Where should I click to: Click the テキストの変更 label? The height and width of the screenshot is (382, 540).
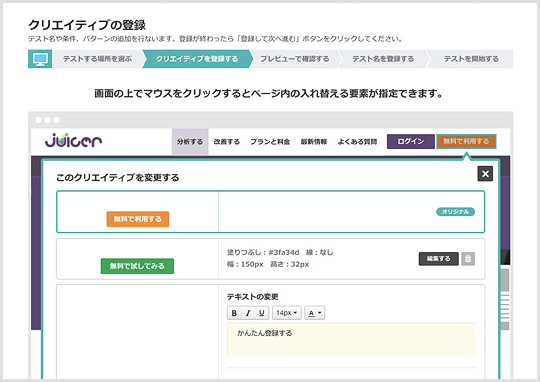(252, 297)
